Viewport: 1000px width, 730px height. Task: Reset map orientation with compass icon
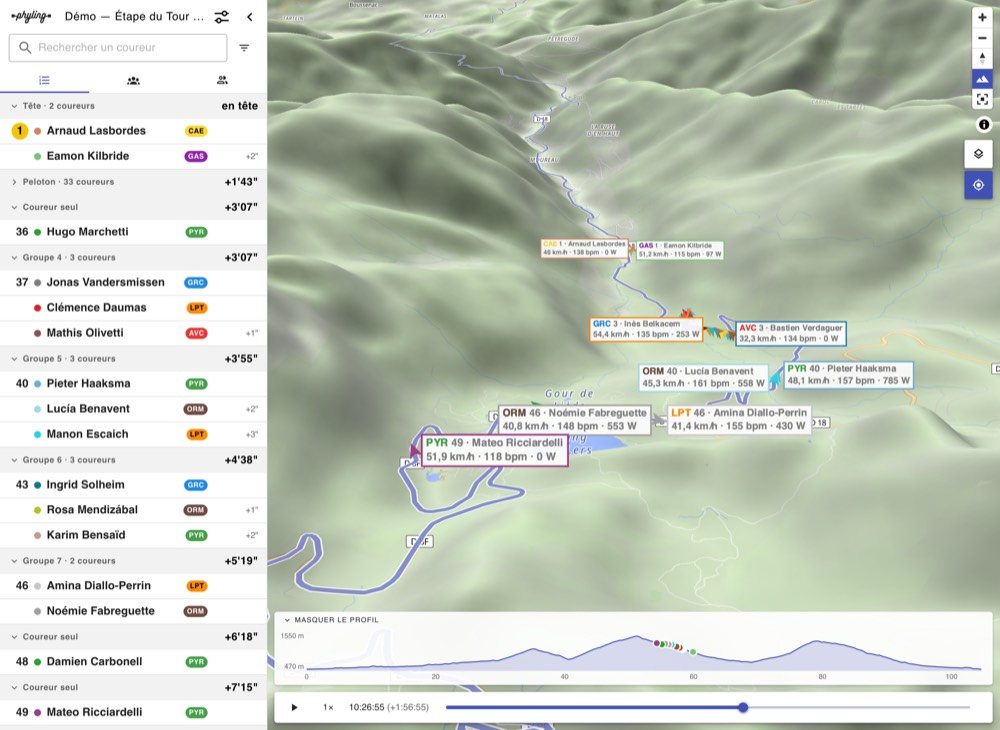pyautogui.click(x=982, y=59)
